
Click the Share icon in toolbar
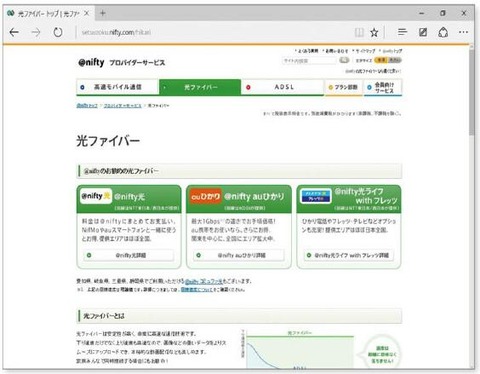click(443, 32)
